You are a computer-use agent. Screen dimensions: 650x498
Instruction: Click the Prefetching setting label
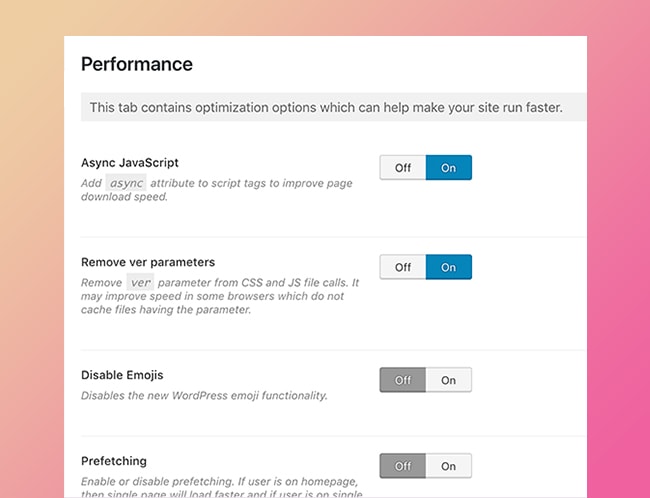tap(114, 461)
